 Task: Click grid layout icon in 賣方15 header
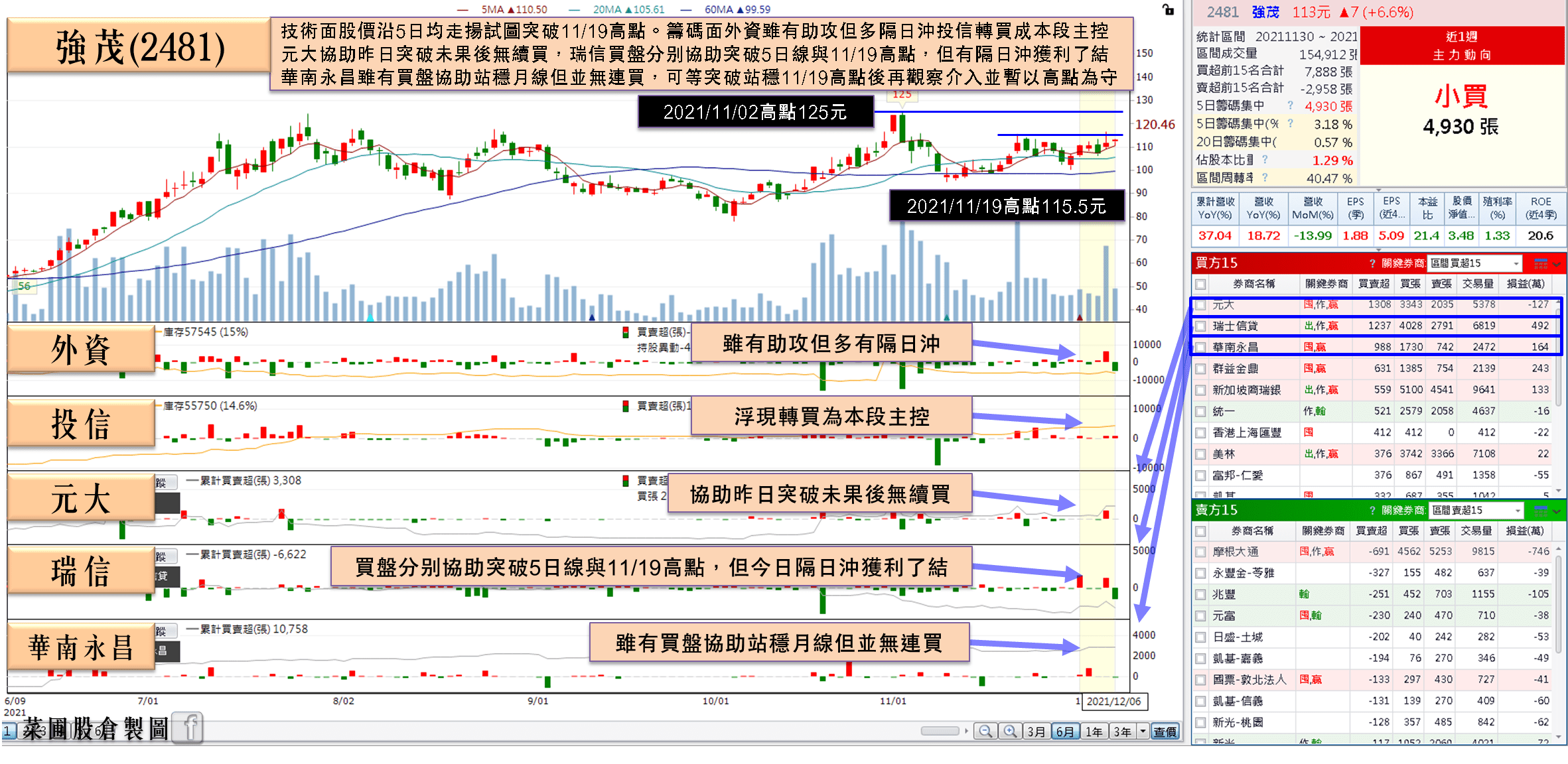pos(1541,510)
